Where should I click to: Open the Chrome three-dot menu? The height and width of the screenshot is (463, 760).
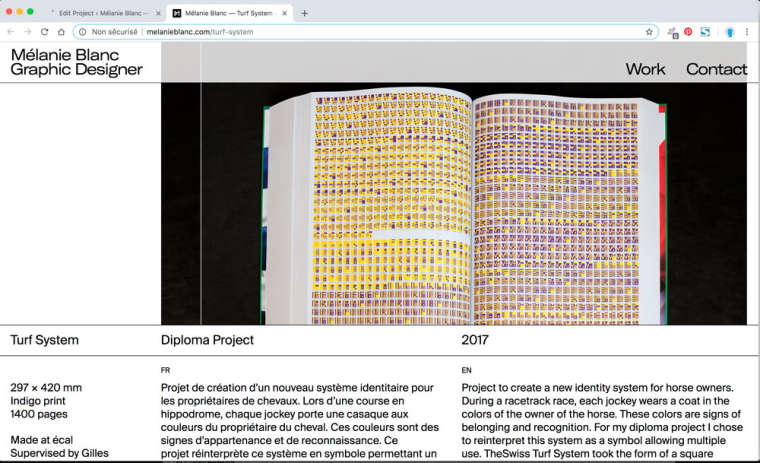coord(747,32)
